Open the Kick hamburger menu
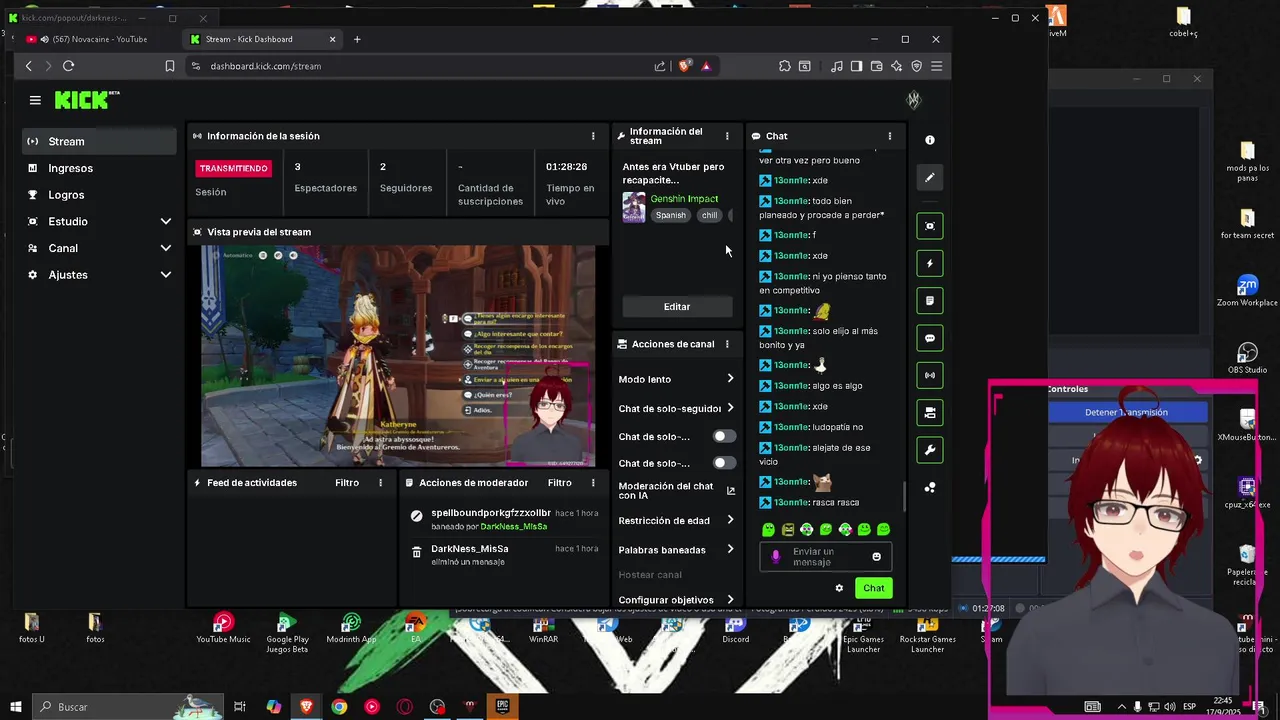The image size is (1280, 720). click(35, 100)
